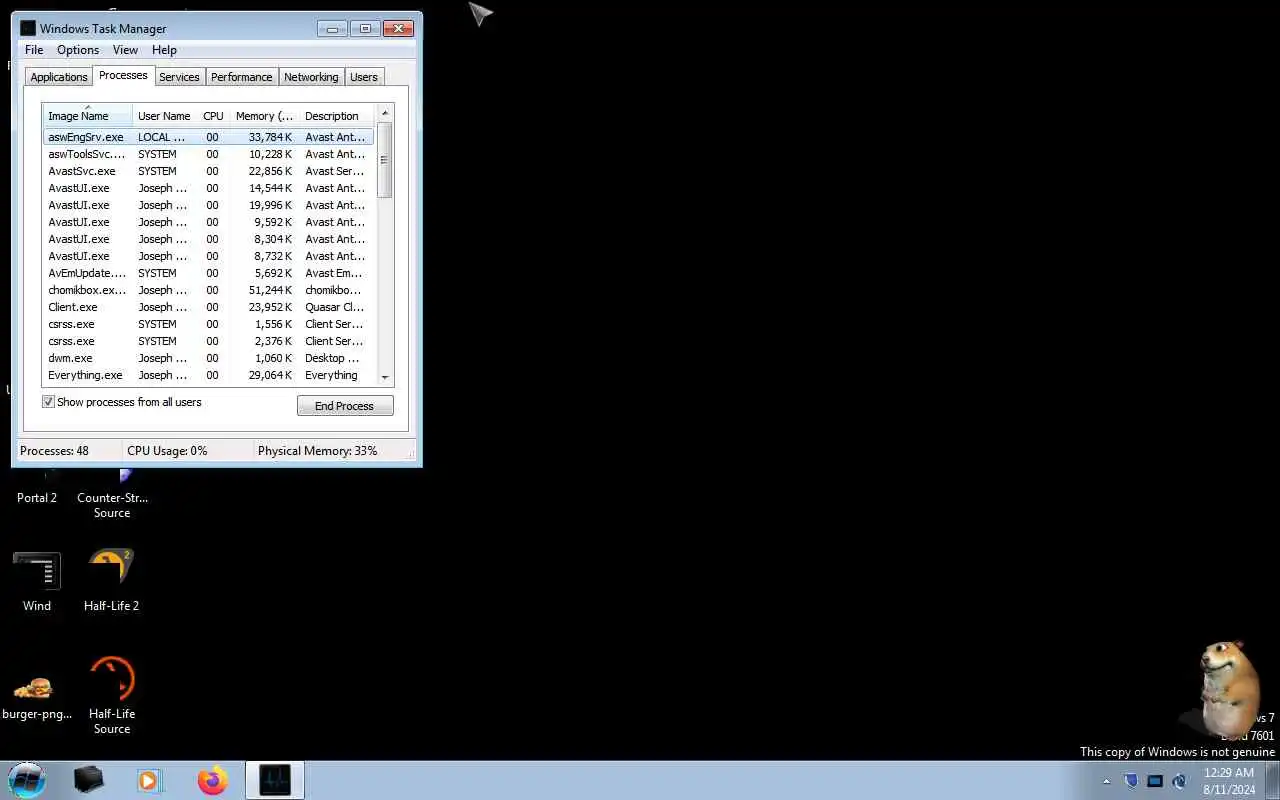Viewport: 1280px width, 800px height.
Task: Select the csrss.exe row using 2,376 K
Action: (208, 341)
